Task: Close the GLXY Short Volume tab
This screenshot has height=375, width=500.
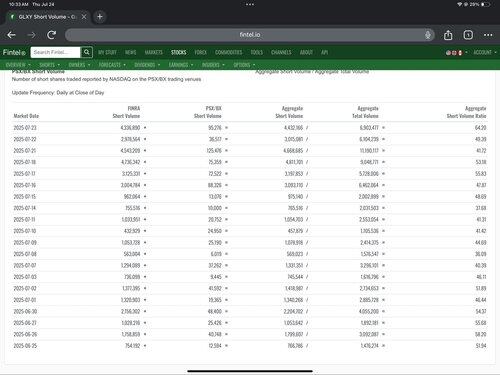Action: [x=84, y=16]
